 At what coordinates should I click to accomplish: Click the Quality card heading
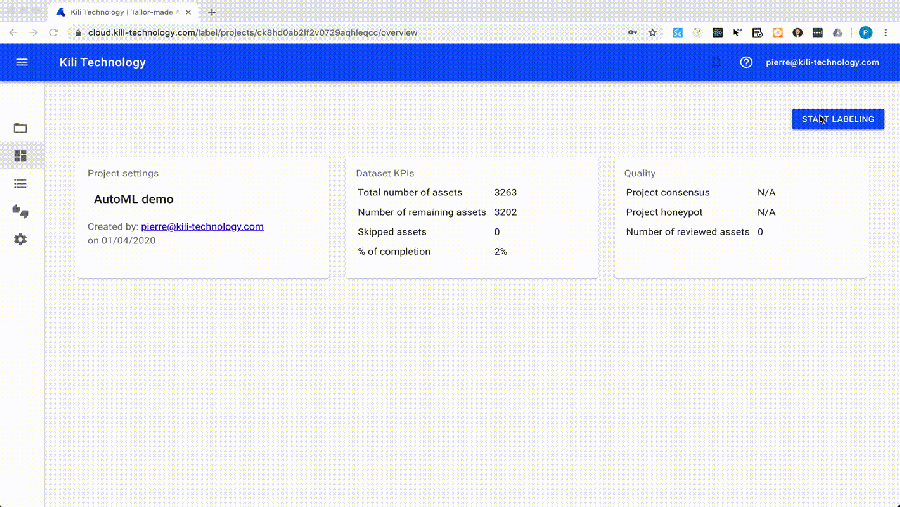point(639,173)
